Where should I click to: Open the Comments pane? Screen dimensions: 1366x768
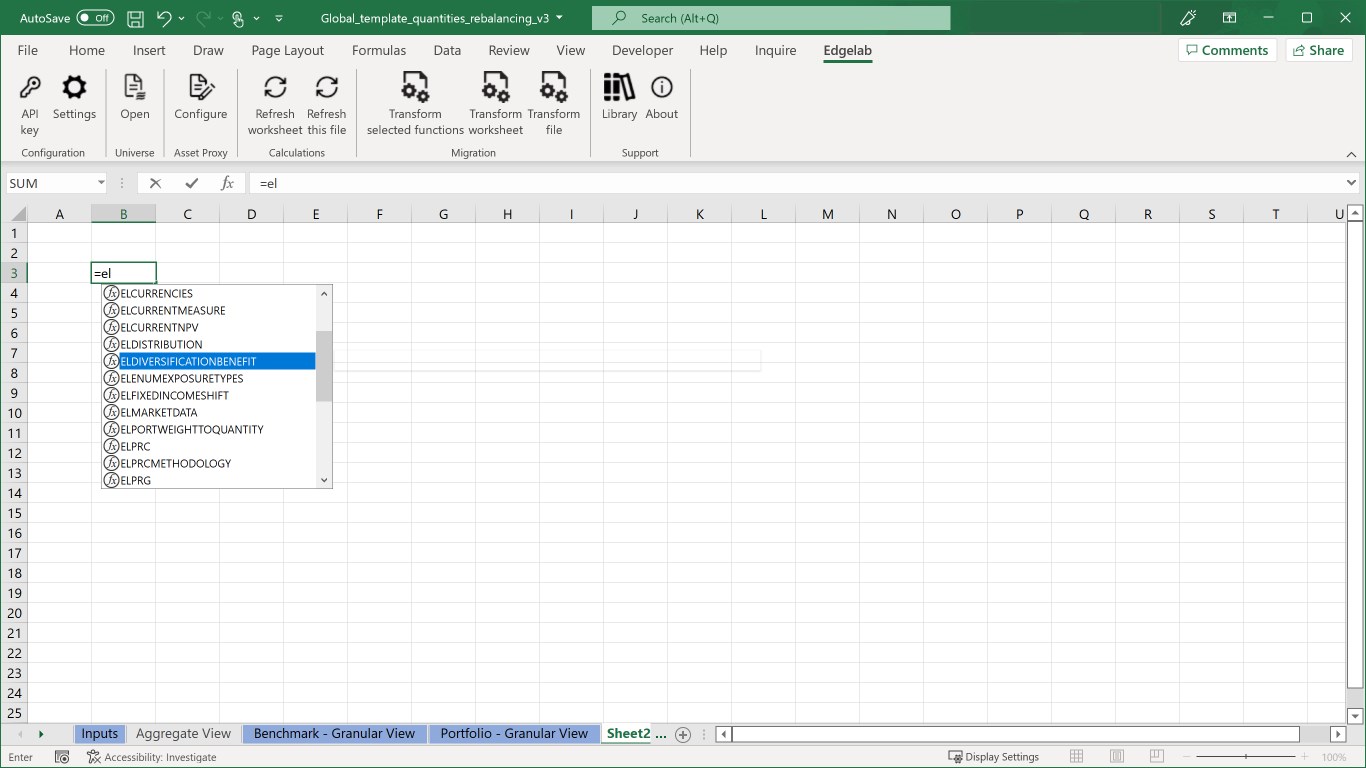[x=1227, y=50]
